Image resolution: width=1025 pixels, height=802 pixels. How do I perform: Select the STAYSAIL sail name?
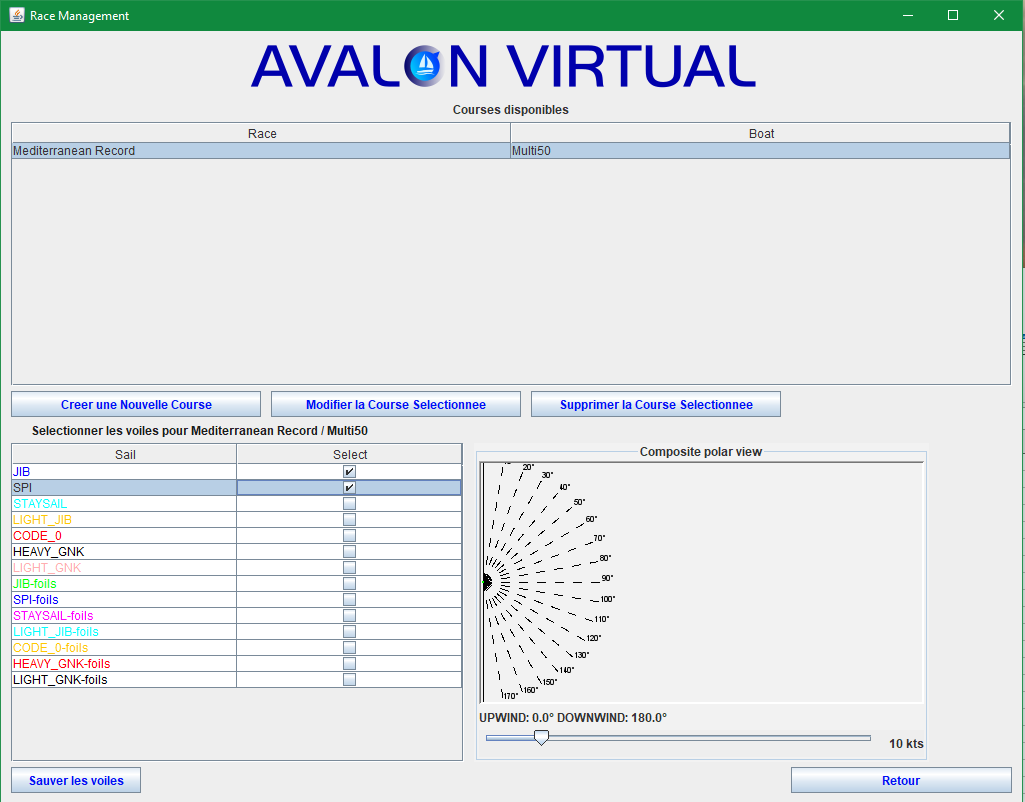pyautogui.click(x=40, y=503)
